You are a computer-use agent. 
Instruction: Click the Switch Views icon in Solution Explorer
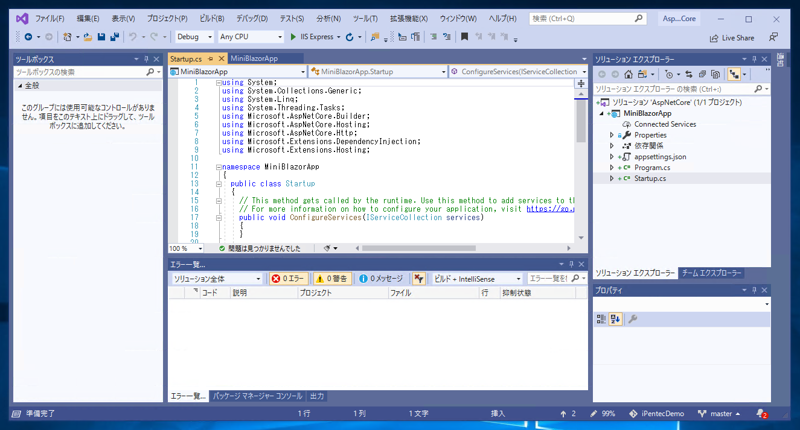(642, 74)
